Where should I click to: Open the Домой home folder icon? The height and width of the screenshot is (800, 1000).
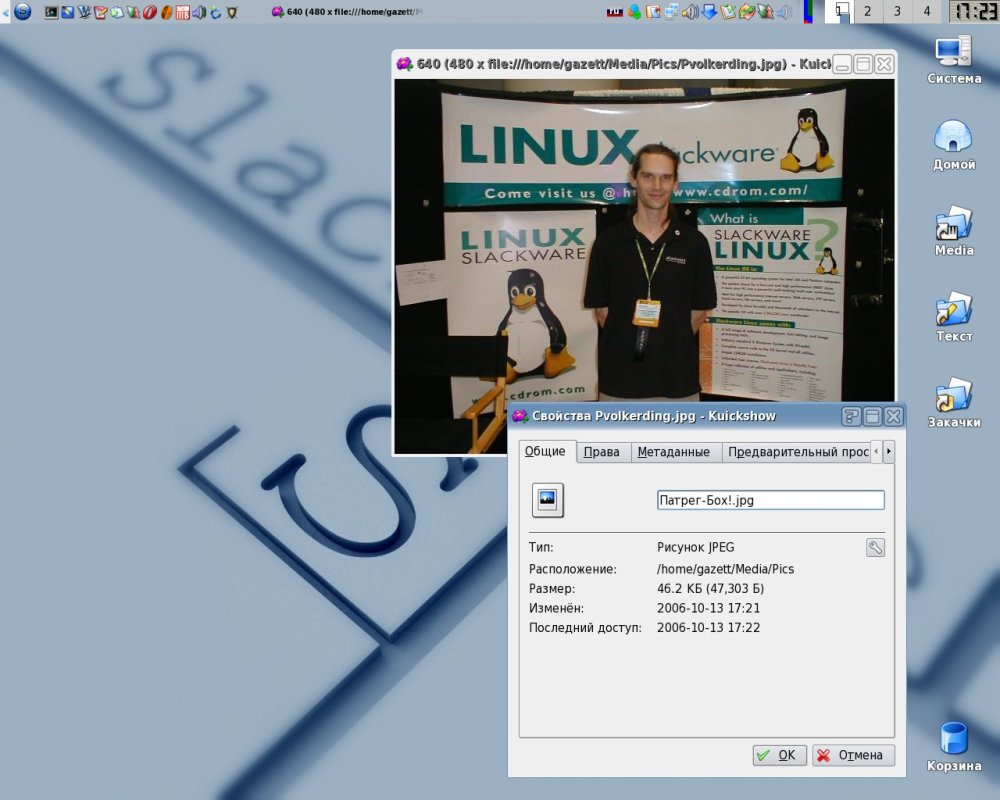[954, 146]
